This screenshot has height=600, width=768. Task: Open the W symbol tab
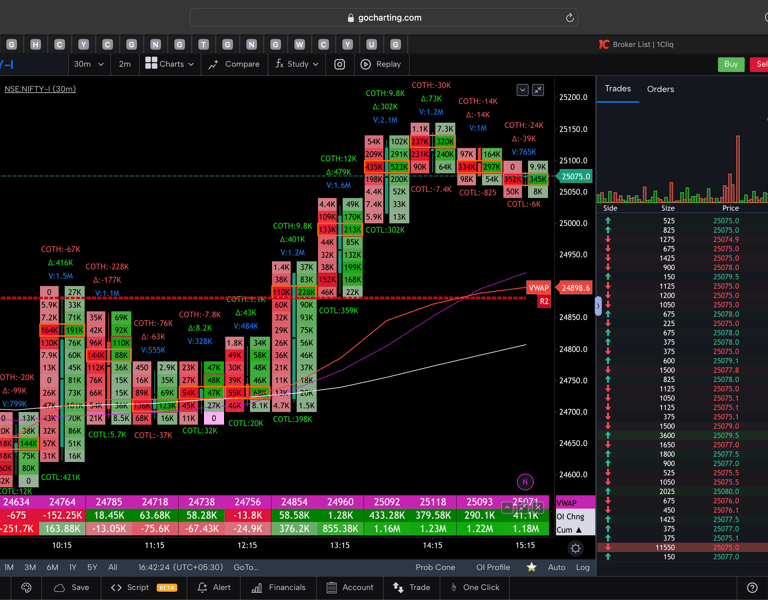(299, 45)
